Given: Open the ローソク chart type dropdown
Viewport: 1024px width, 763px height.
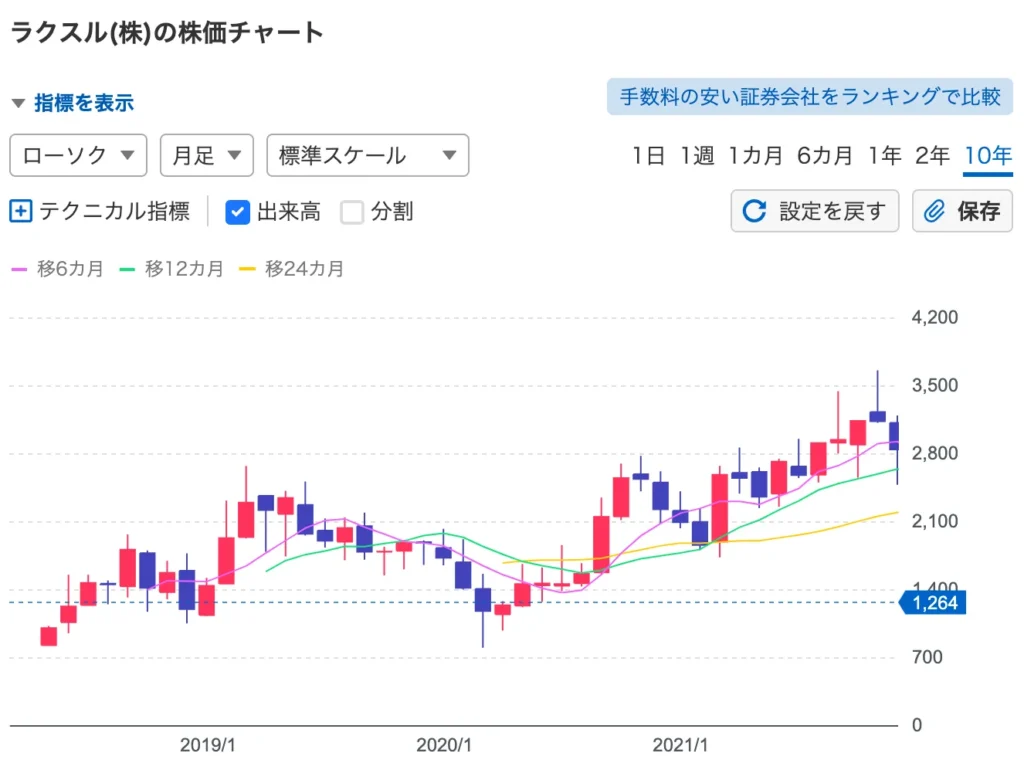Looking at the screenshot, I should (x=78, y=155).
